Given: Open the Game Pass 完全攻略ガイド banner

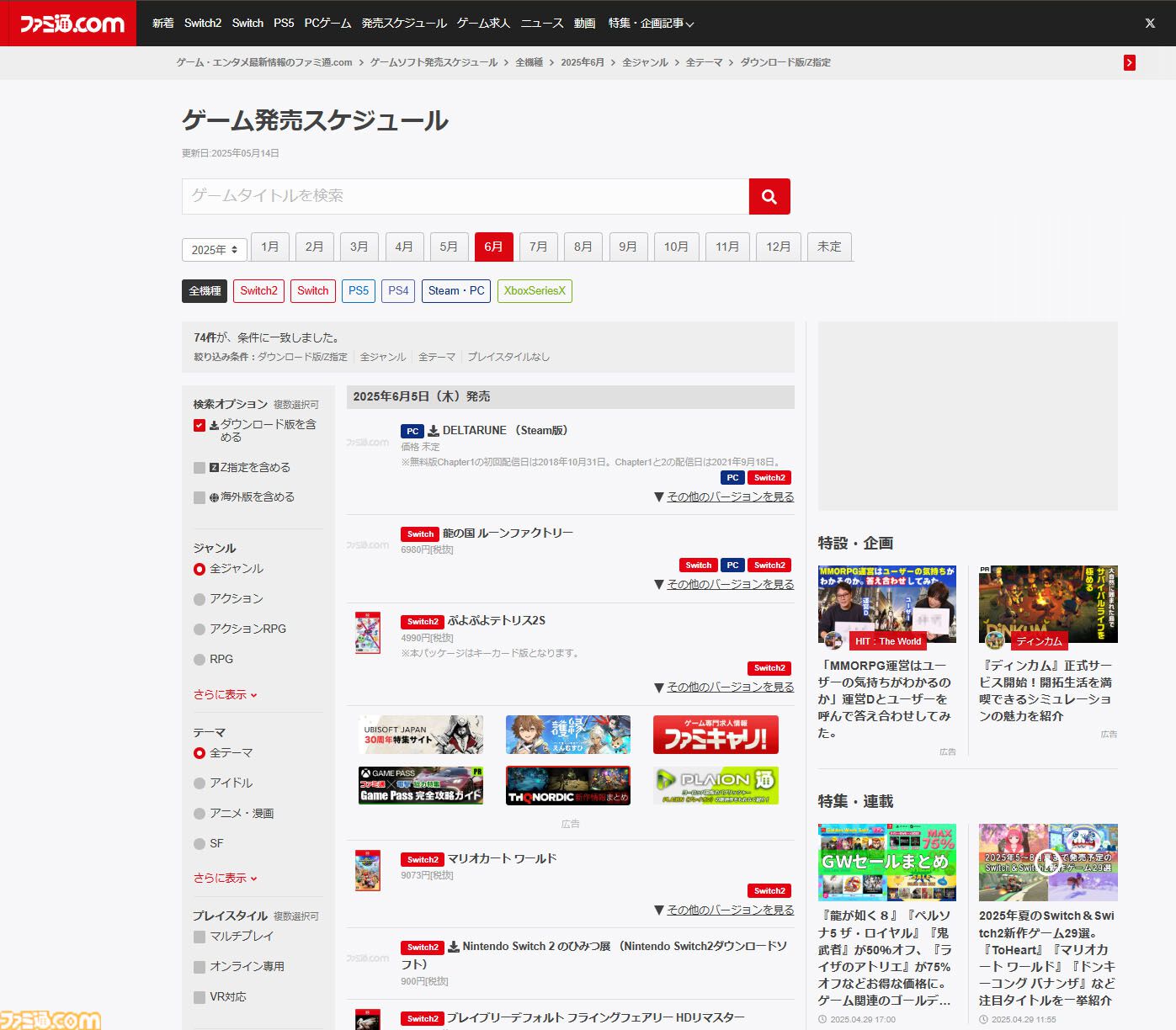Looking at the screenshot, I should pyautogui.click(x=421, y=785).
